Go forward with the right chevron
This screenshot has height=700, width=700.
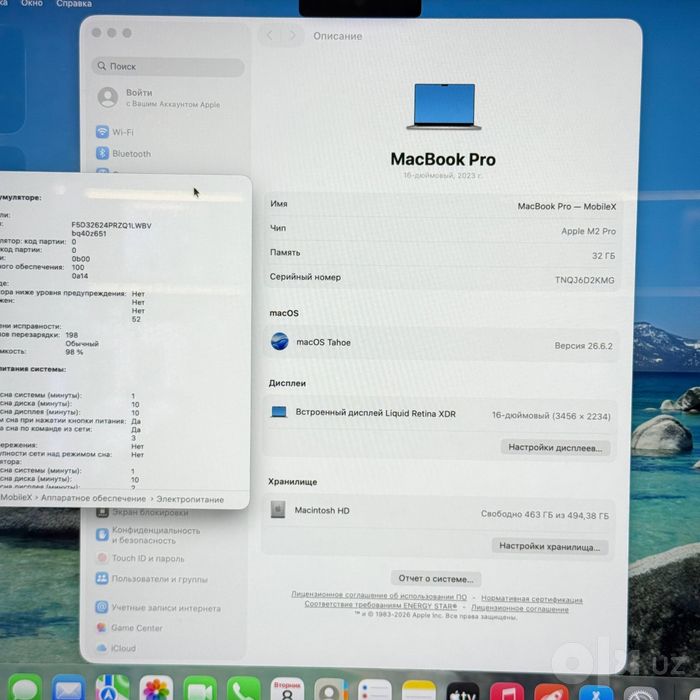pyautogui.click(x=293, y=35)
